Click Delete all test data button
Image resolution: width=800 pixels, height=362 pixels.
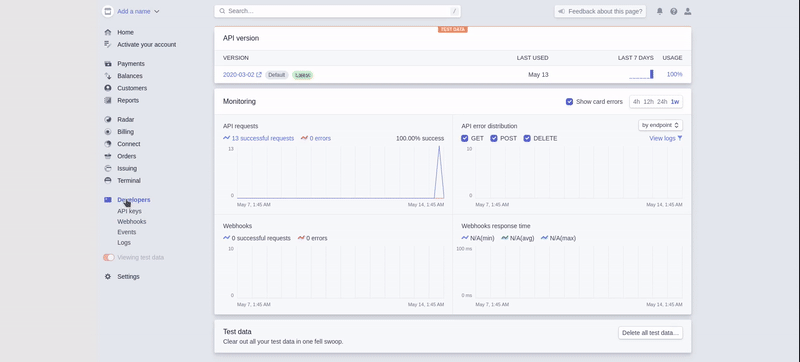[x=651, y=333]
